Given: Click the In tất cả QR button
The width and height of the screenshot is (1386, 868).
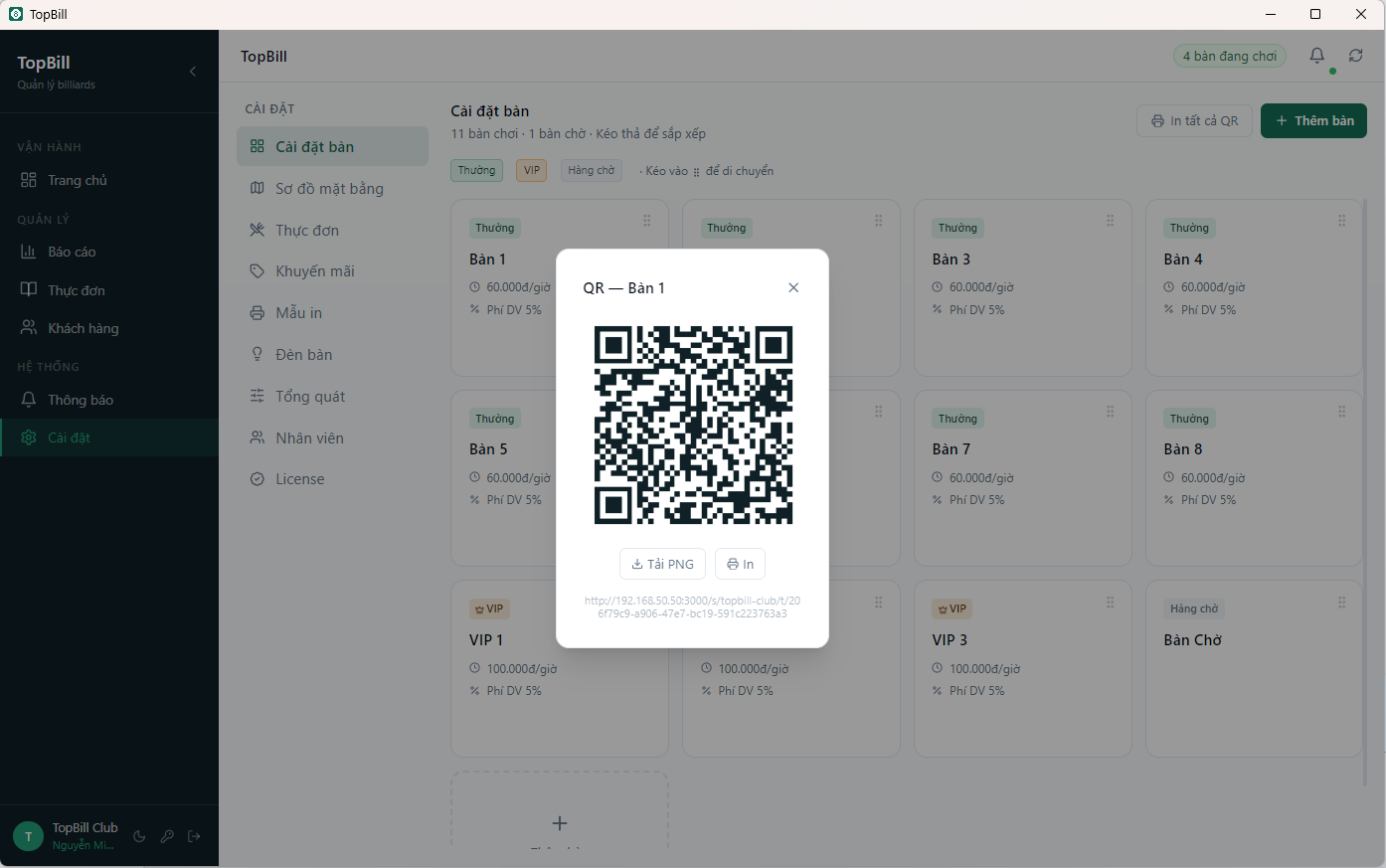Looking at the screenshot, I should (1194, 120).
